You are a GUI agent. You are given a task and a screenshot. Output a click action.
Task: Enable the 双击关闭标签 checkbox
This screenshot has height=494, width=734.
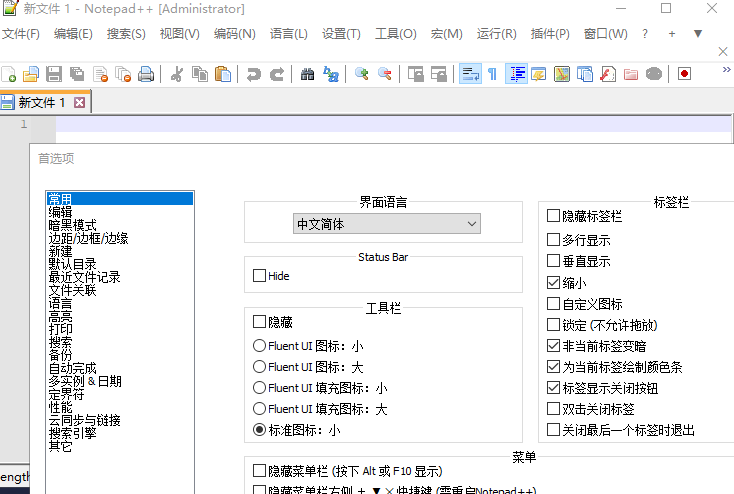tap(553, 409)
